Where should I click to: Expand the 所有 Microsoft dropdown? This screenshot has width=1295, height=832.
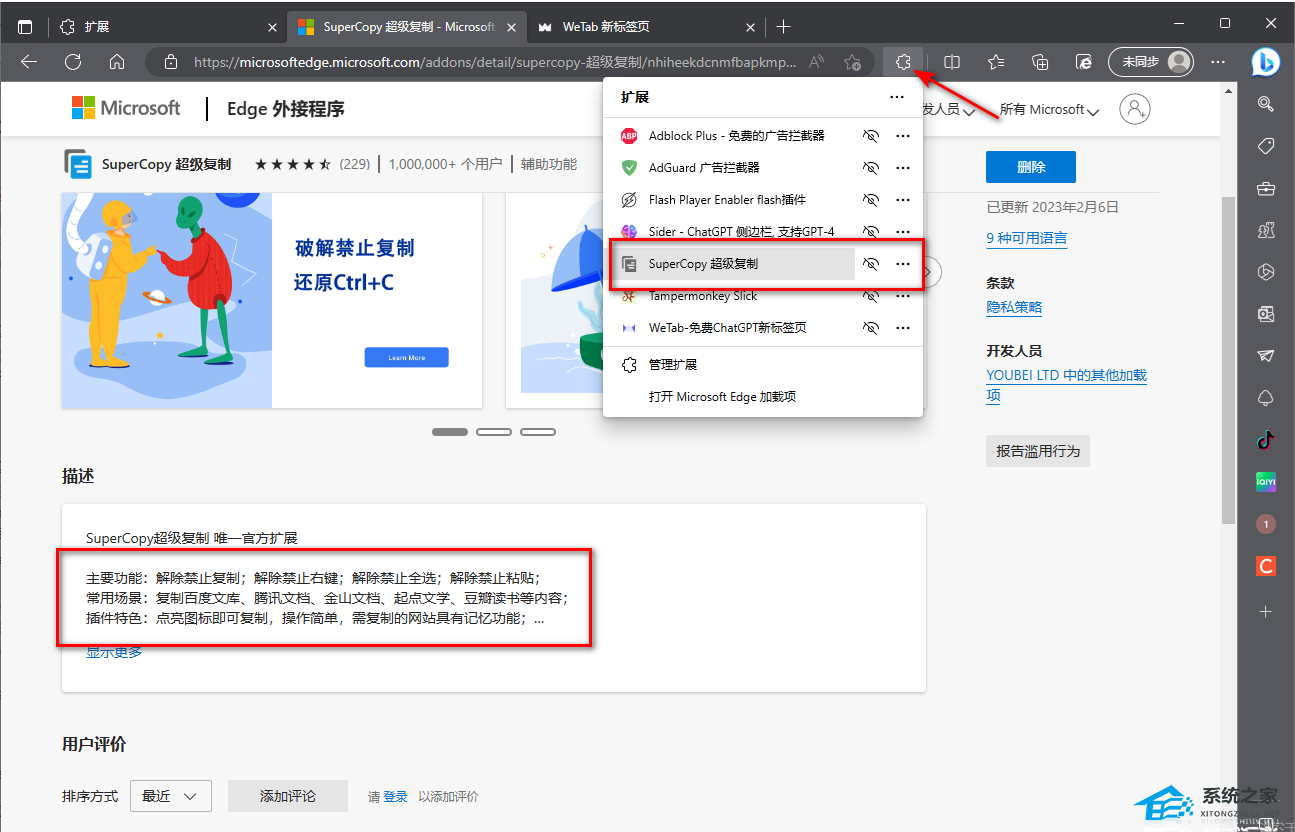1049,110
